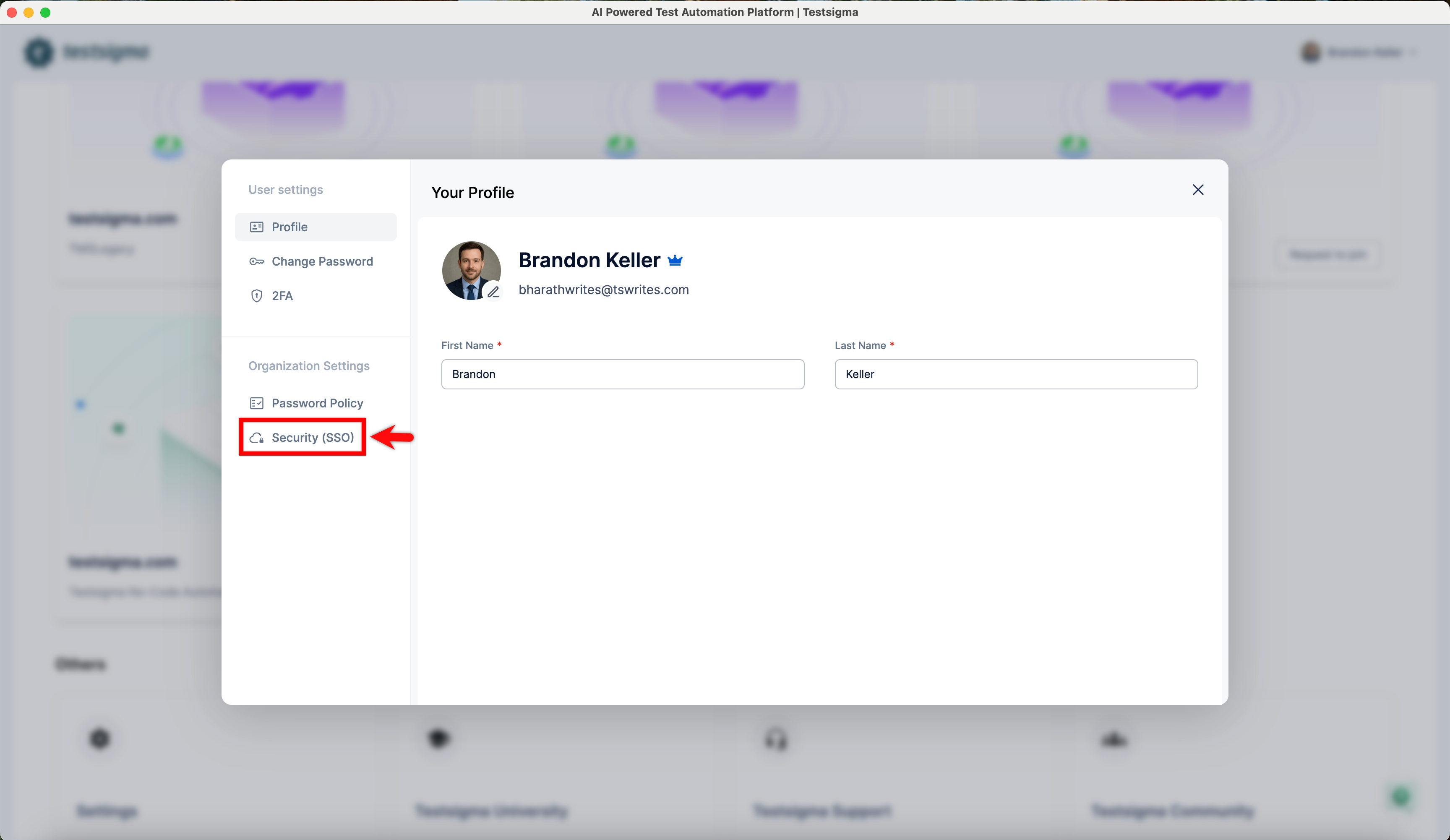This screenshot has height=840, width=1450.
Task: Click the edit pencil on profile photo
Action: pos(493,292)
